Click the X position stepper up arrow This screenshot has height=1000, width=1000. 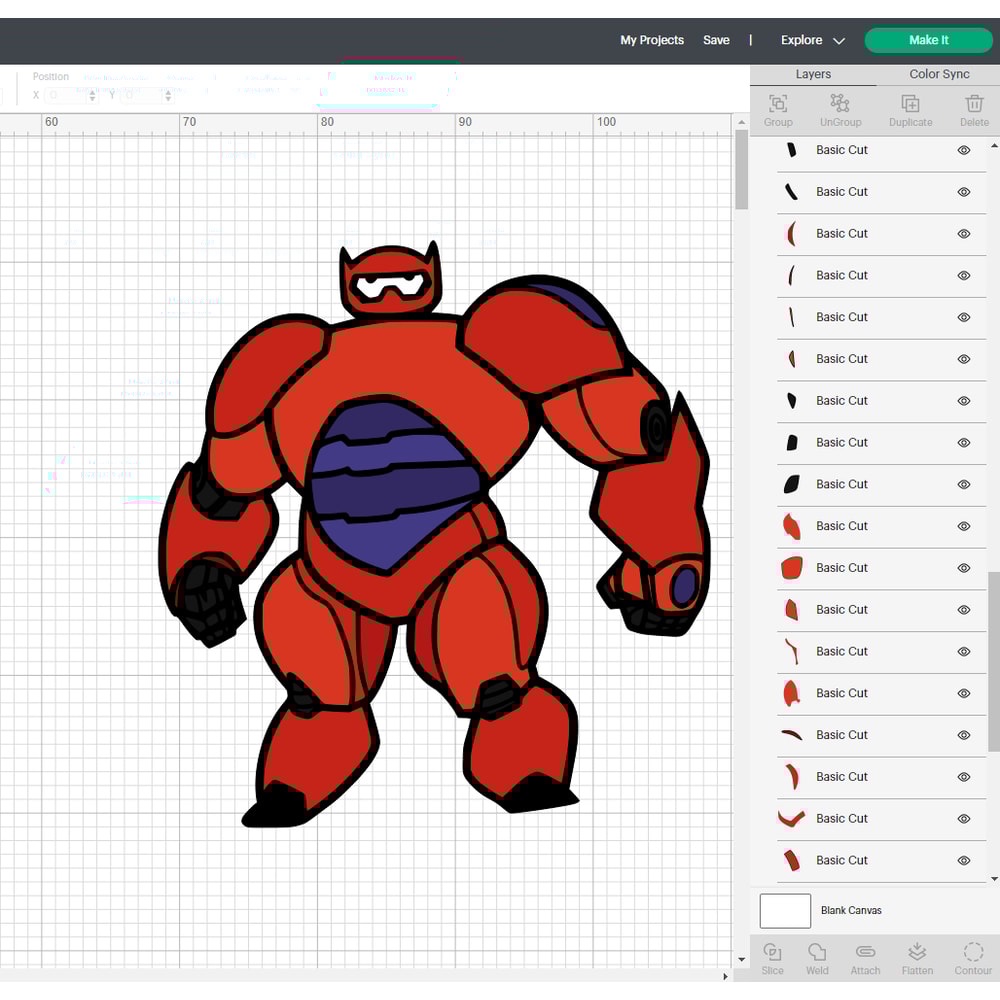(x=91, y=91)
